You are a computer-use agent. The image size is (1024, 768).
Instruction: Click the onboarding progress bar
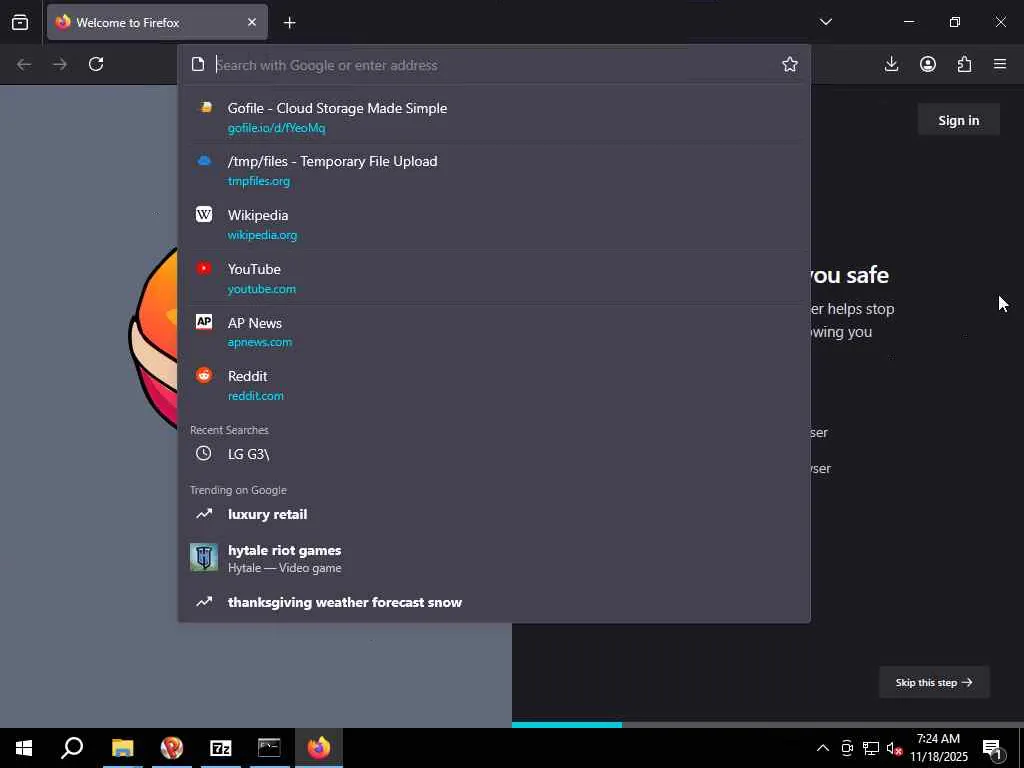767,725
